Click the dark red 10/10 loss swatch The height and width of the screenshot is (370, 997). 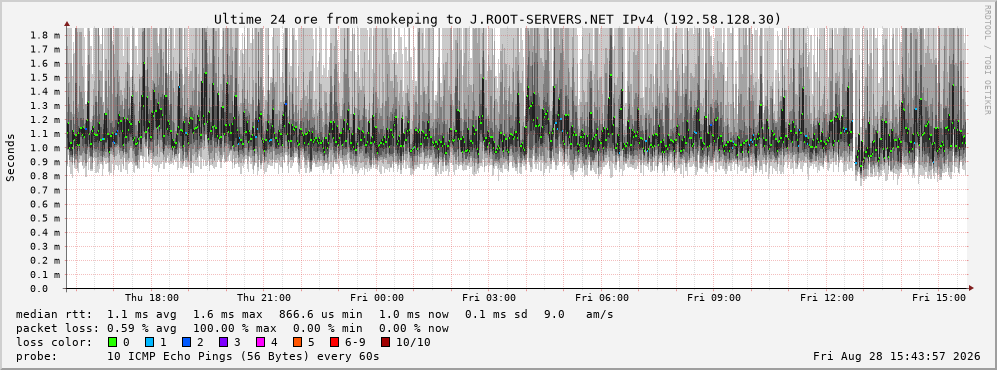[385, 343]
